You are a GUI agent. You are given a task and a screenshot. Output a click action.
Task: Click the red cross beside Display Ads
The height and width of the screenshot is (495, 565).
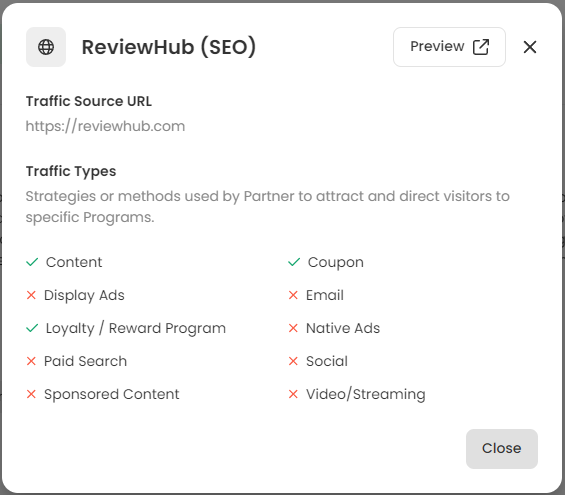tap(31, 295)
